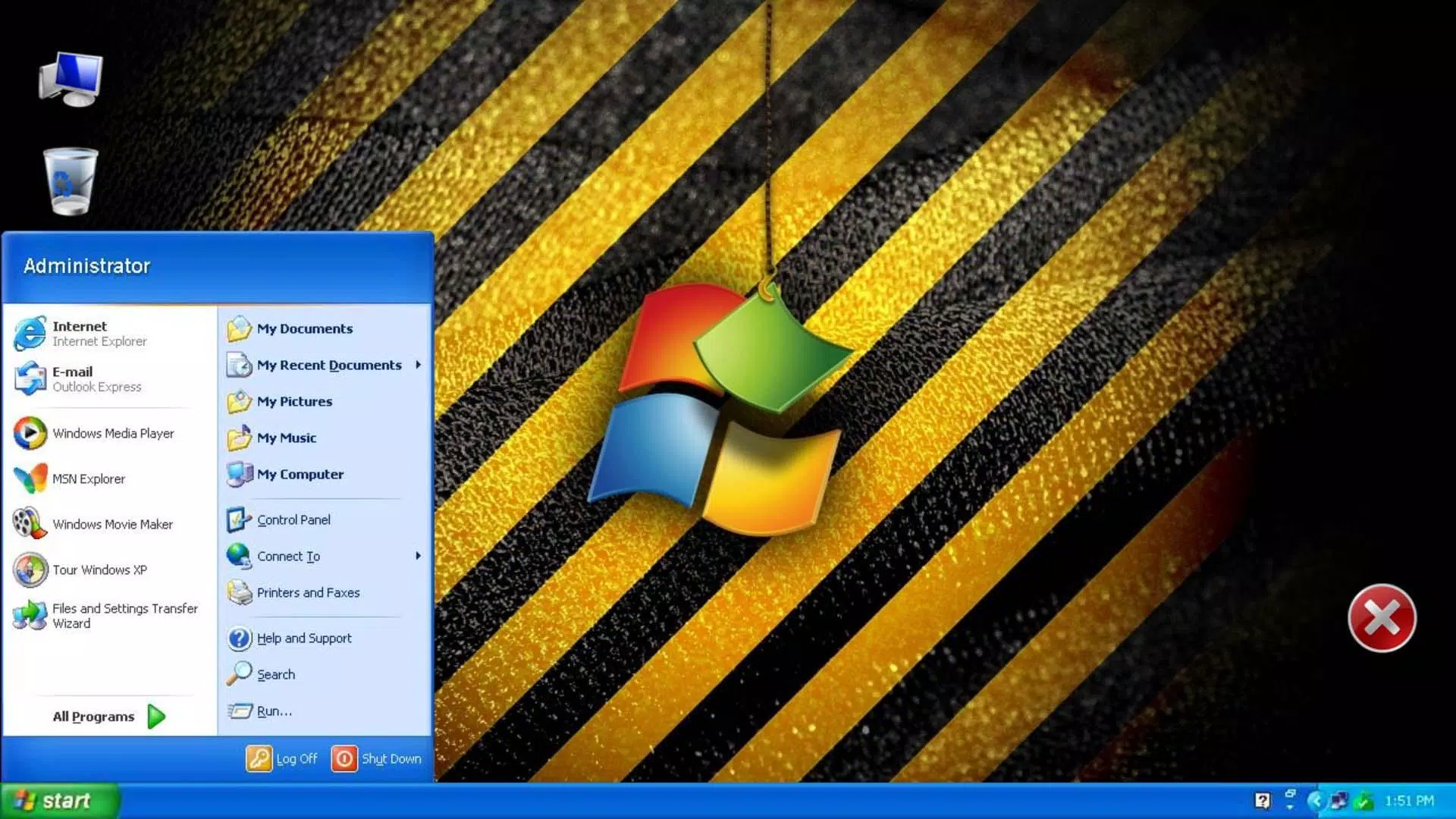Click the Recycle Bin desktop icon

[68, 180]
